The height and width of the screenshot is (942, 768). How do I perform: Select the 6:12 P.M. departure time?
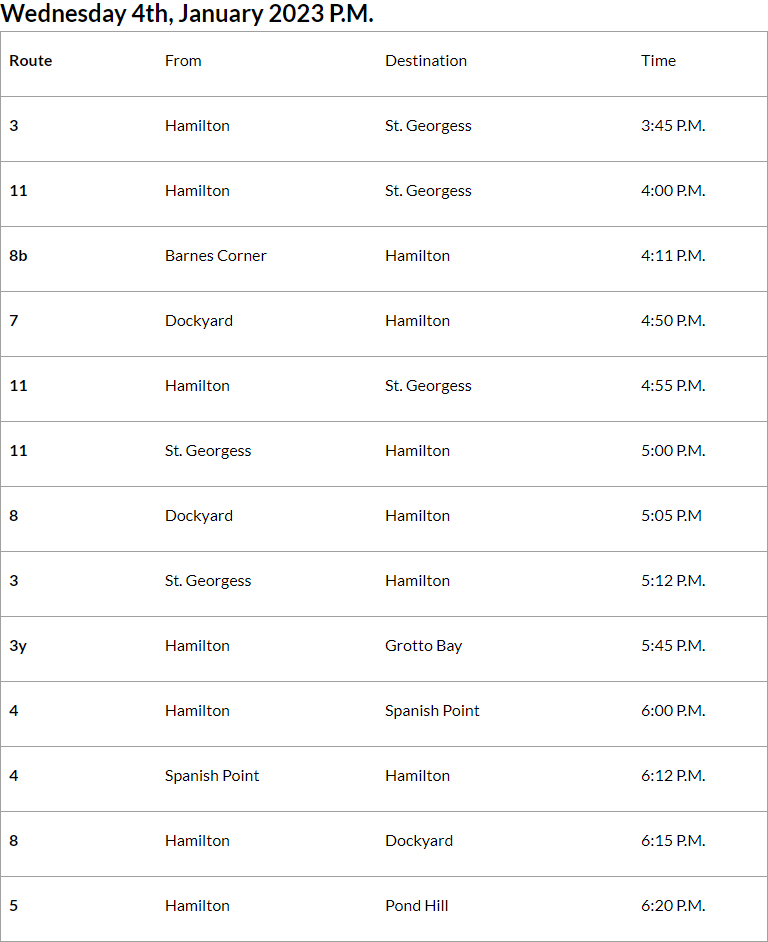(x=673, y=776)
